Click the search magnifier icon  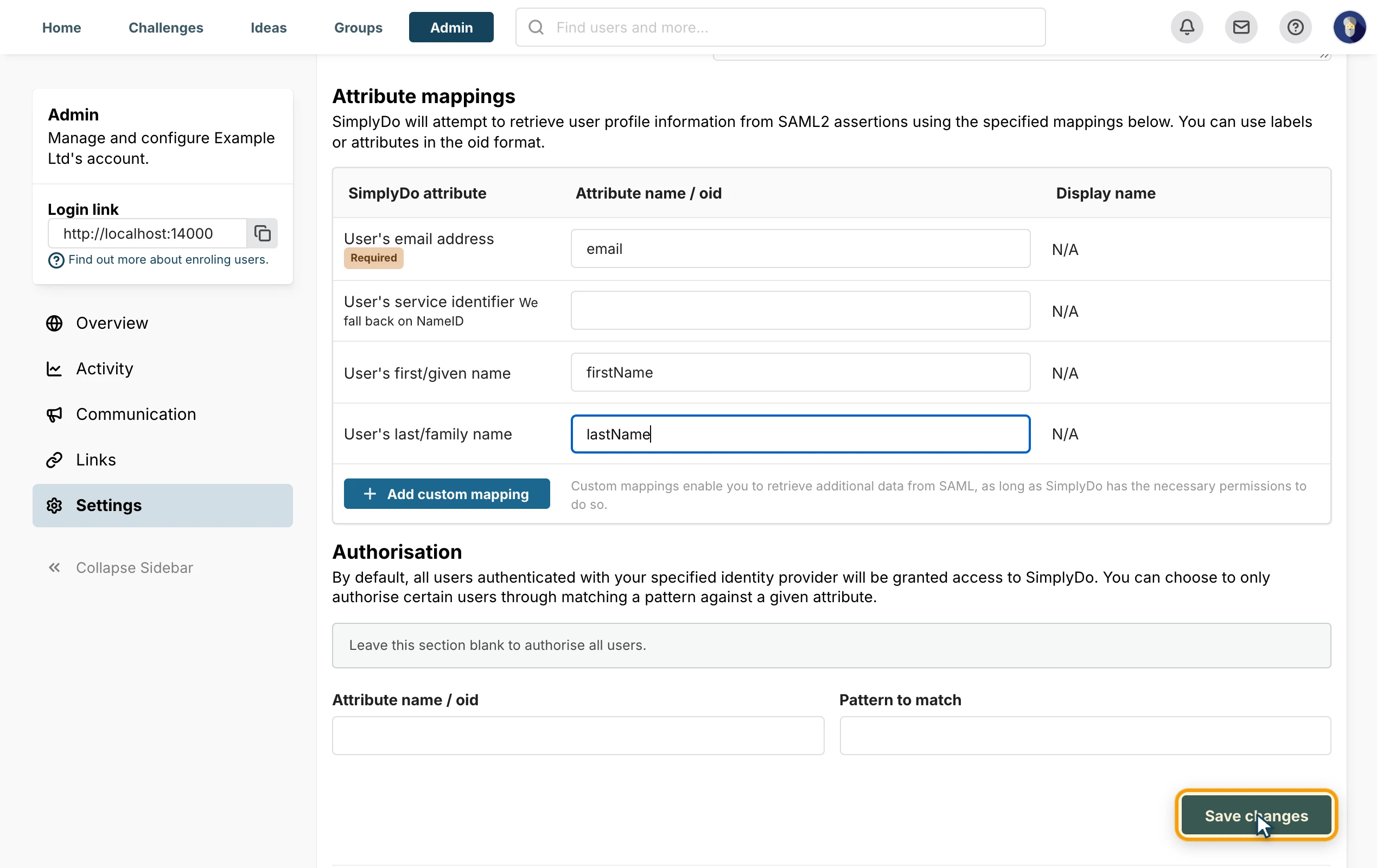pos(536,27)
